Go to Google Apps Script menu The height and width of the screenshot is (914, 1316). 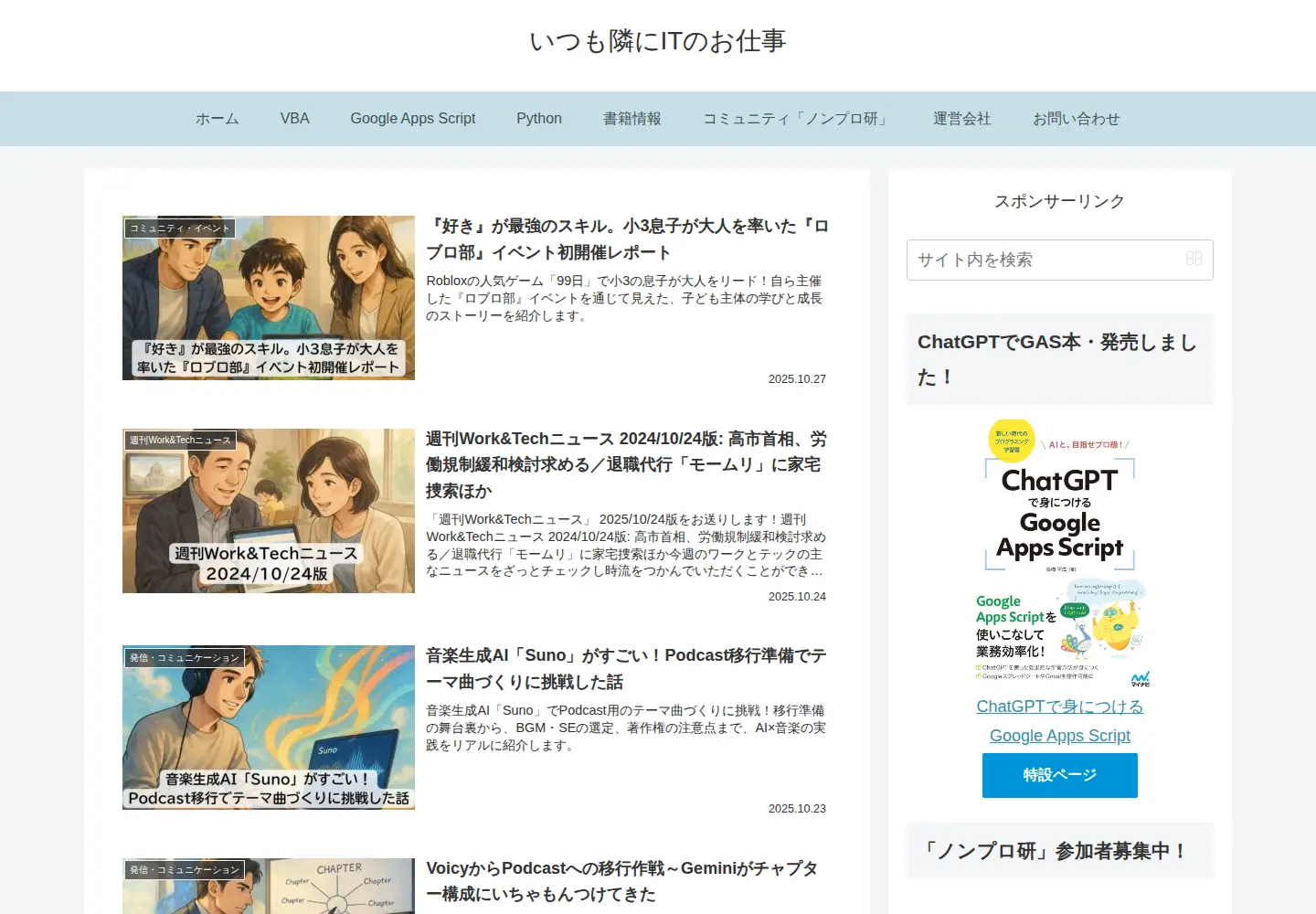(x=413, y=119)
